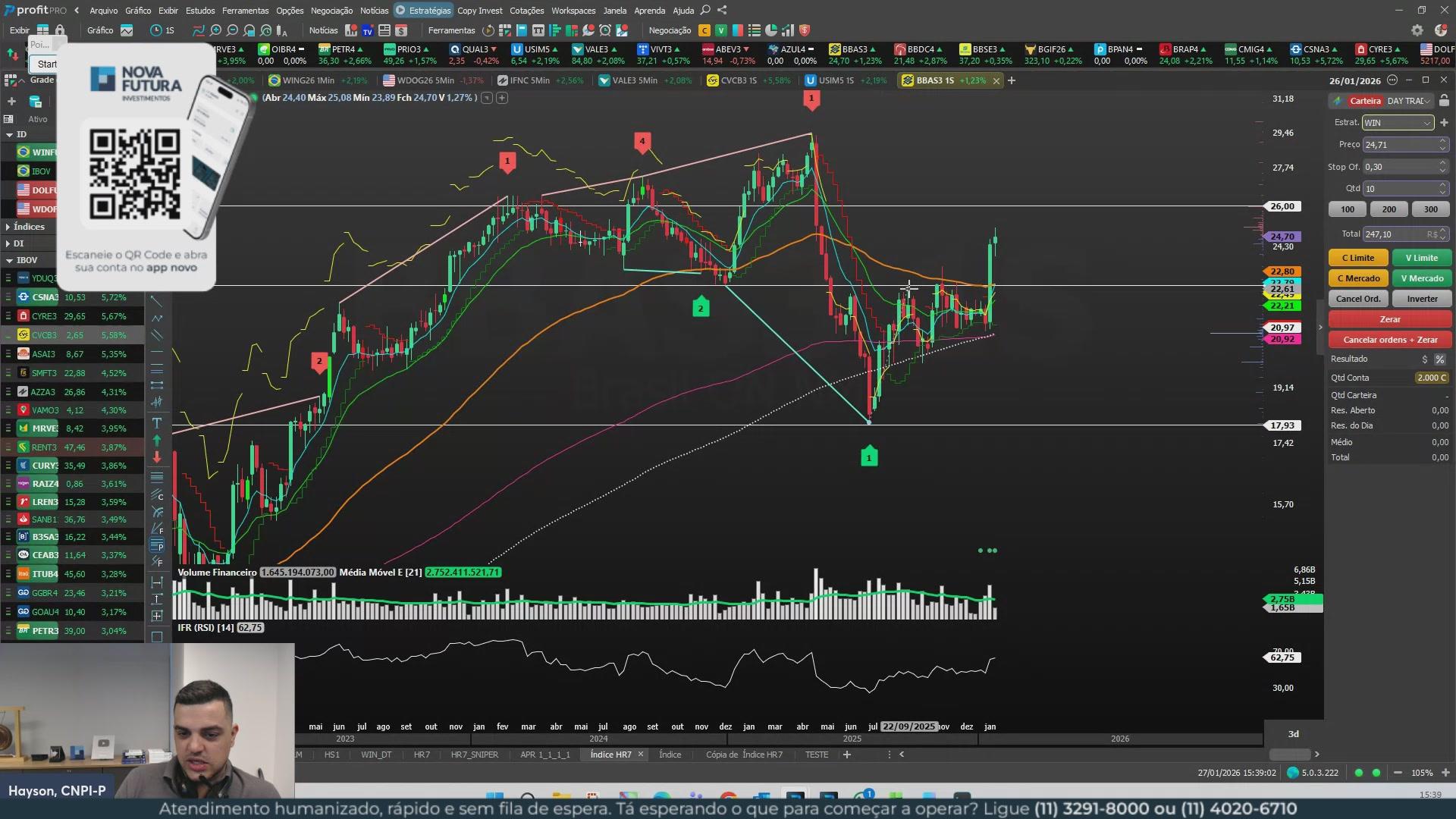The image size is (1456, 819).
Task: Switch result display to dollar sign
Action: (x=1425, y=359)
